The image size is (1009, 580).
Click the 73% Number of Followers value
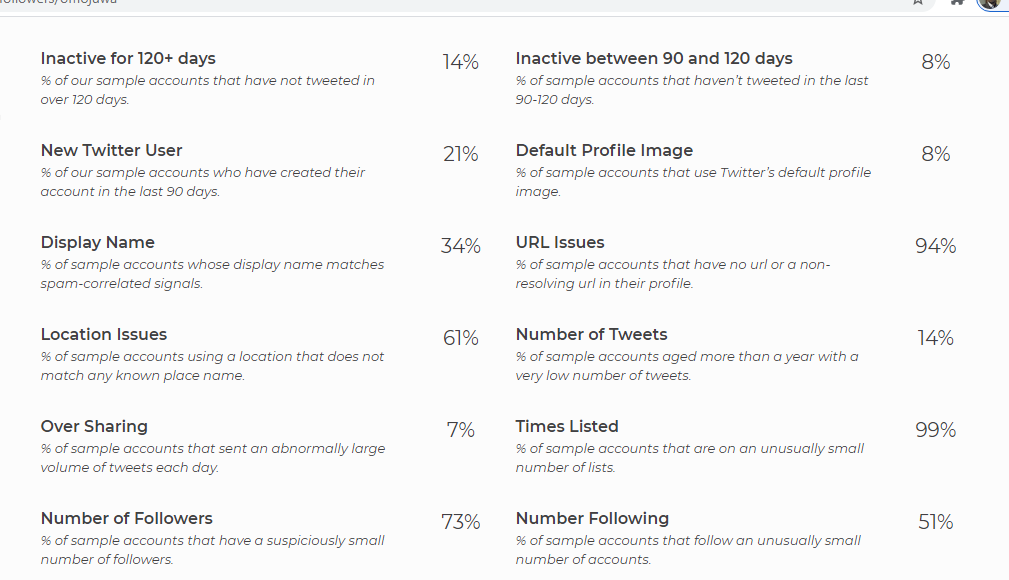pyautogui.click(x=460, y=522)
